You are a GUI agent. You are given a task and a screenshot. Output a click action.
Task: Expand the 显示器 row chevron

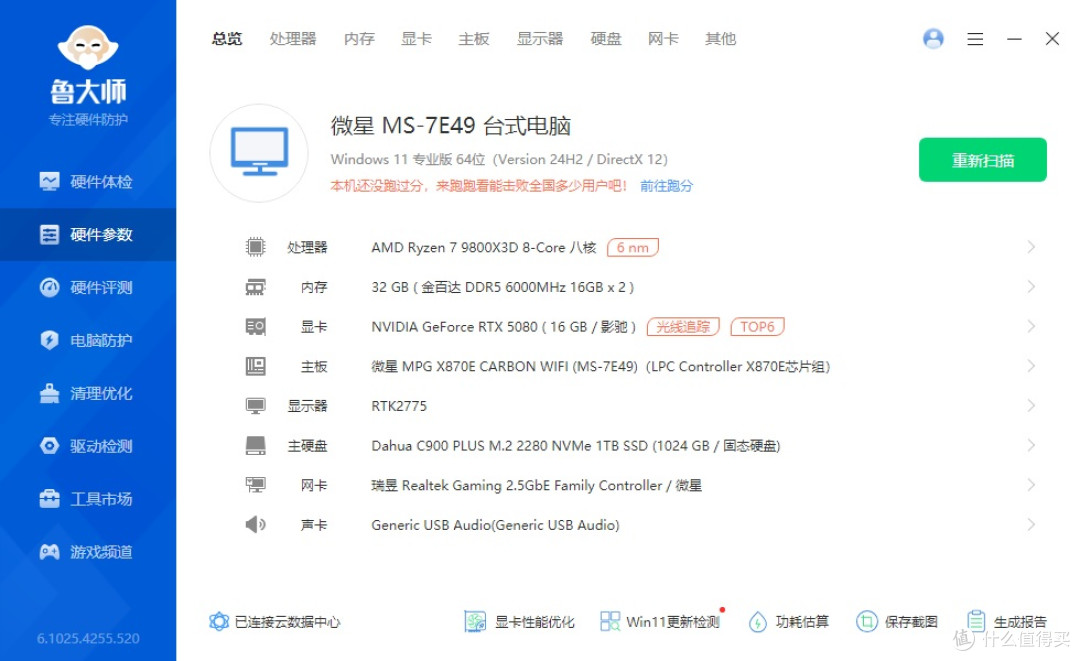(1031, 406)
